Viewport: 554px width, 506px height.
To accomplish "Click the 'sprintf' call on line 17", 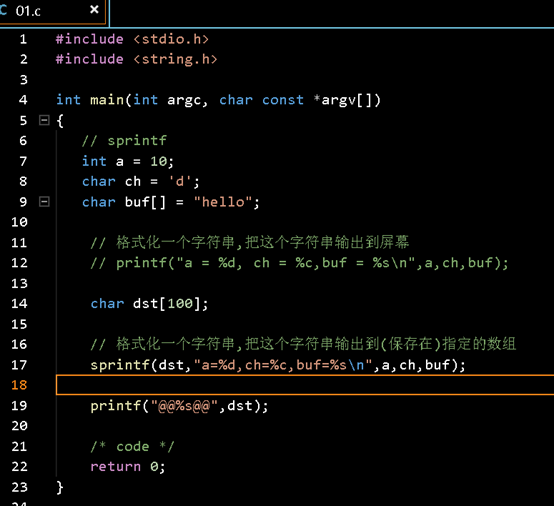I will (120, 365).
